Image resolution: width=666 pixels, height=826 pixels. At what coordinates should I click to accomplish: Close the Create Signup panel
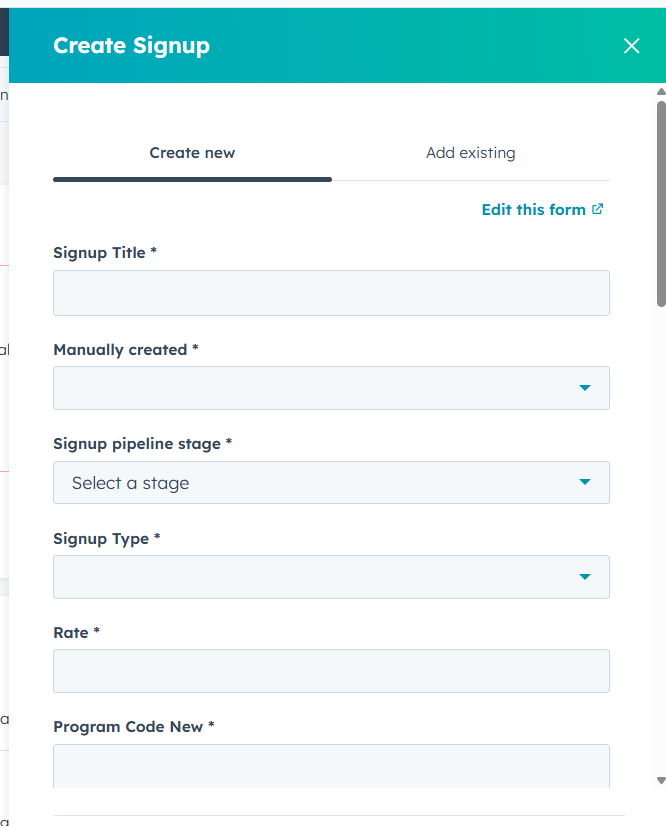tap(631, 46)
